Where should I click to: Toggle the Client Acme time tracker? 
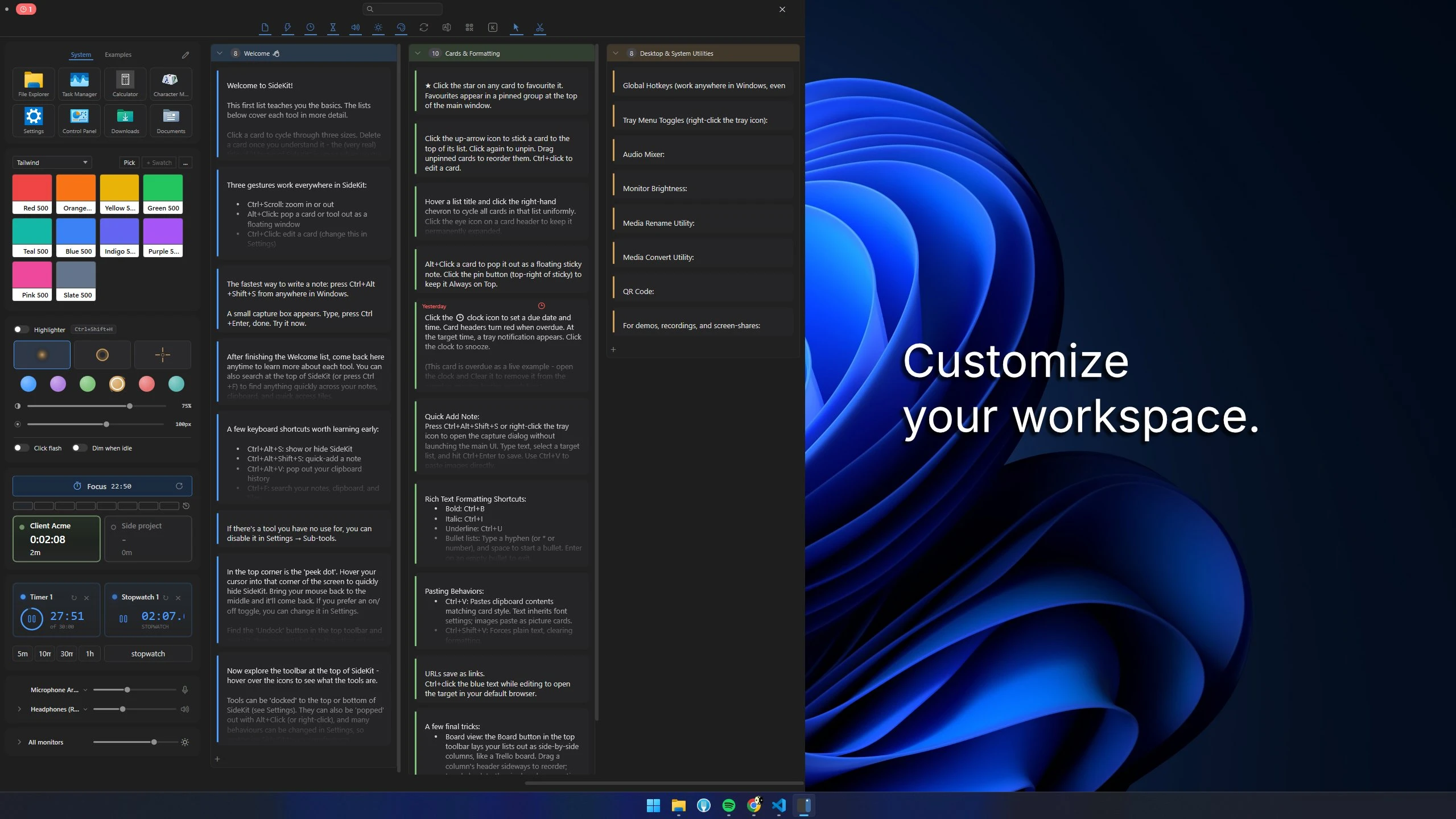coord(56,539)
